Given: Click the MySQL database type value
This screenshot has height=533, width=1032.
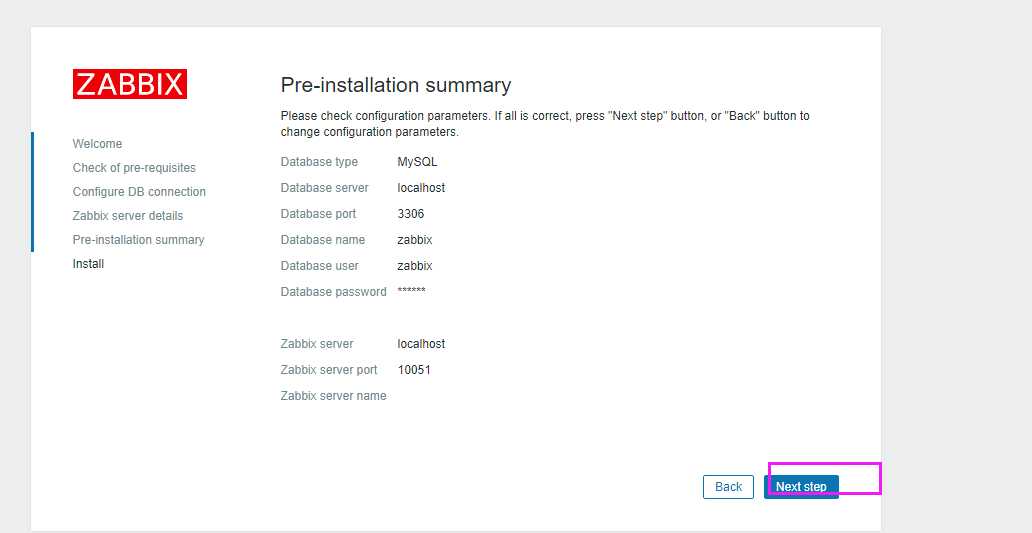Looking at the screenshot, I should pyautogui.click(x=417, y=162).
